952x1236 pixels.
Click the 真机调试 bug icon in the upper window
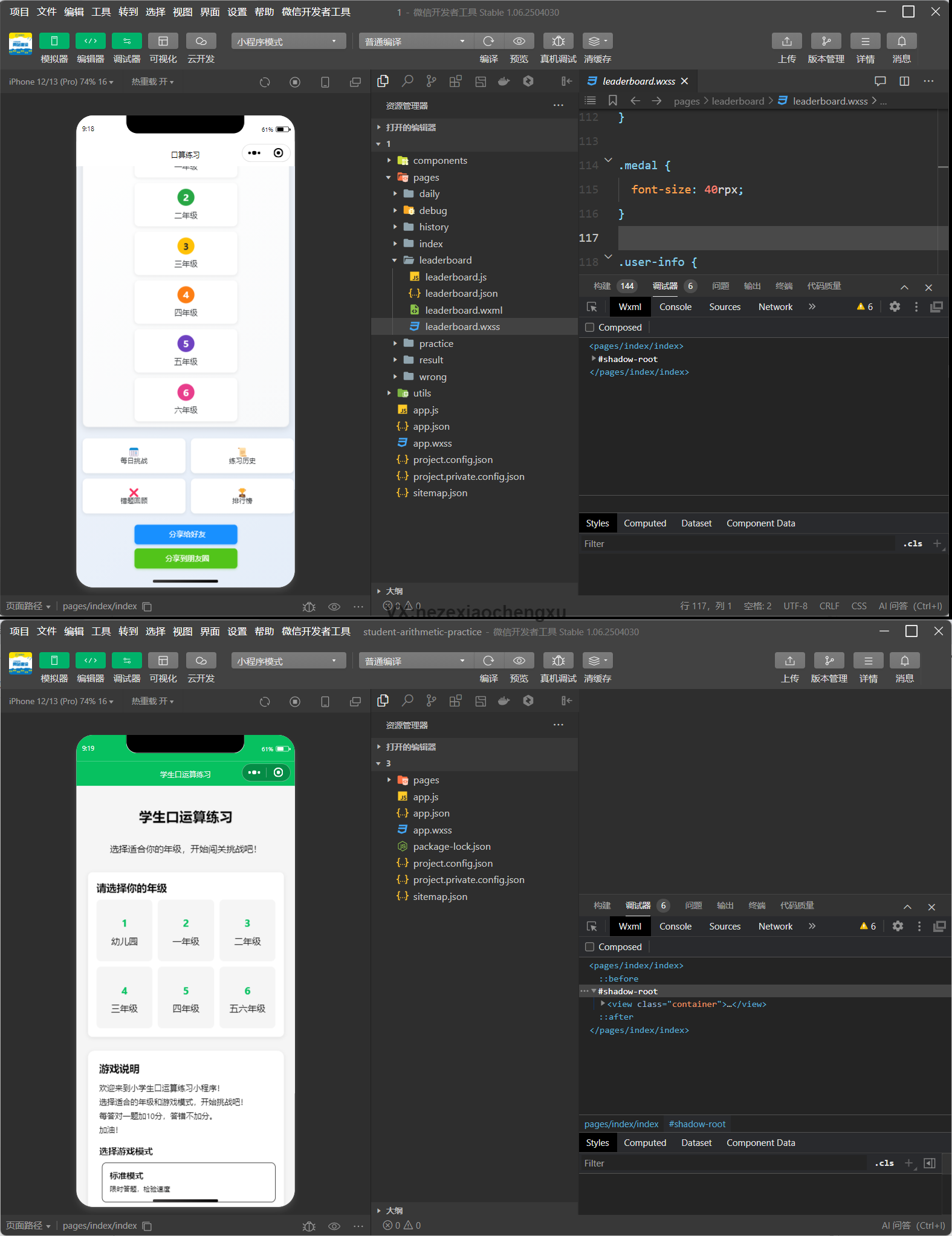click(x=558, y=41)
